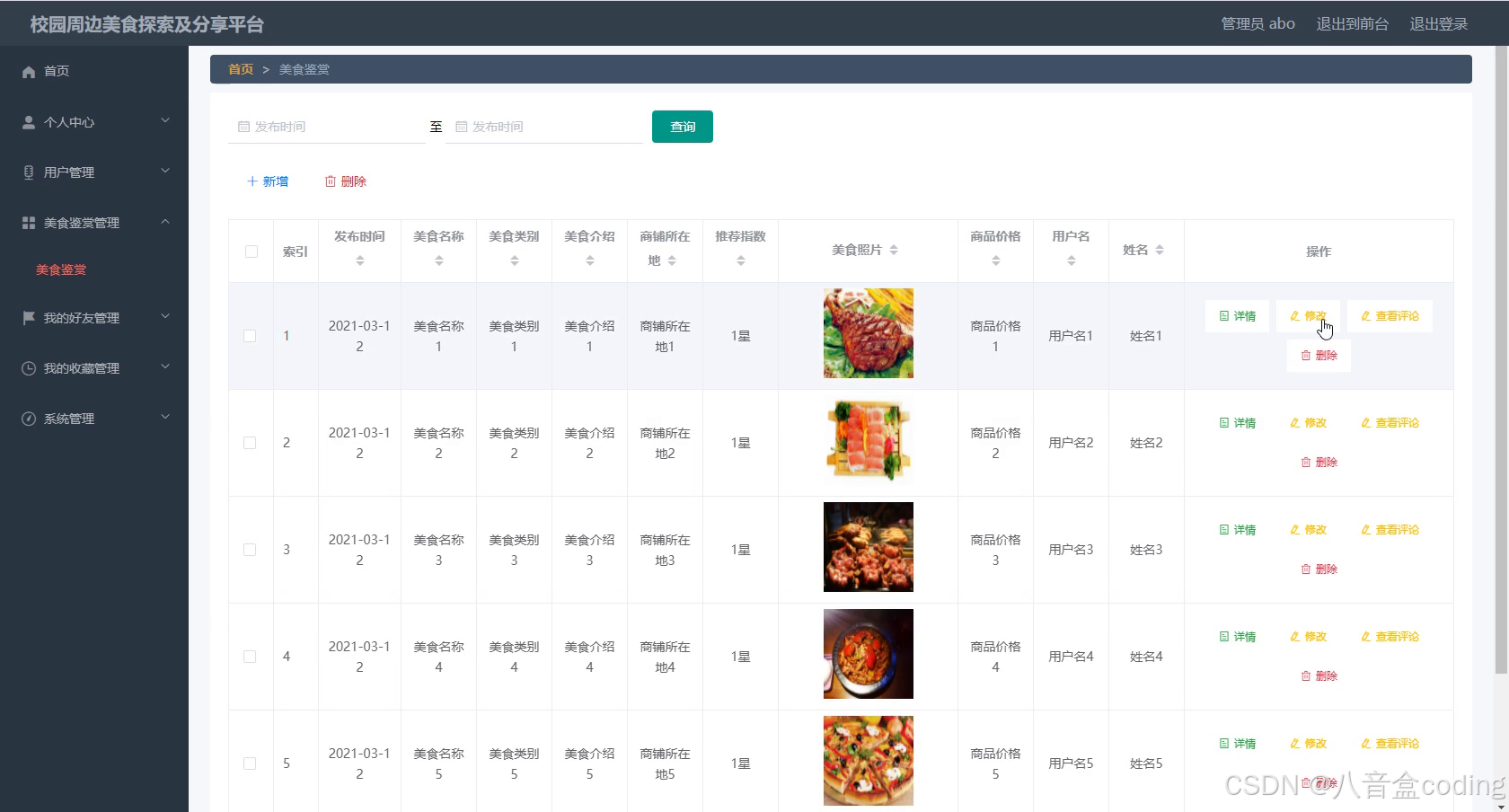
Task: Click the grid icon beside 美食鉴赏管理
Action: [x=29, y=223]
